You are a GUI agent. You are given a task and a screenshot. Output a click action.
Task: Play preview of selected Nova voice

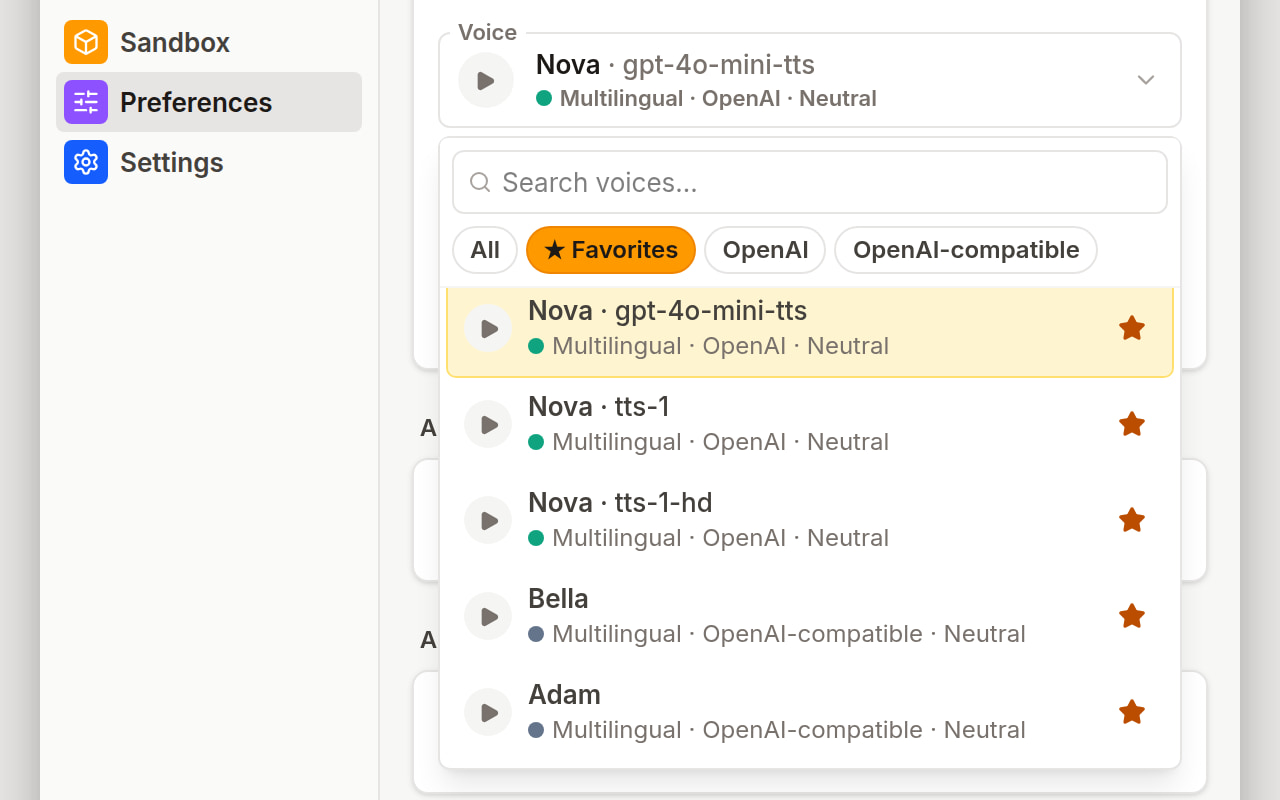point(486,80)
